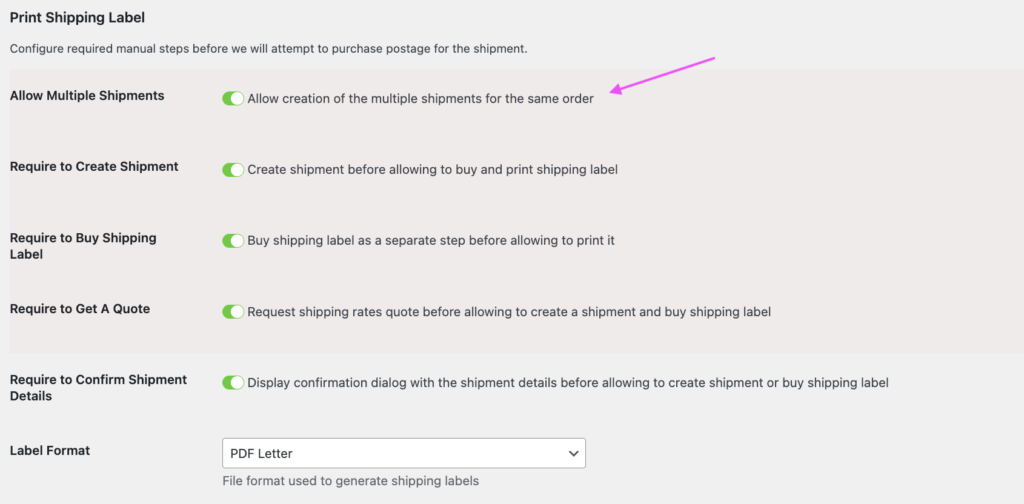Click the "Allow Multiple Shipments" setting label
The width and height of the screenshot is (1024, 504).
[x=87, y=96]
